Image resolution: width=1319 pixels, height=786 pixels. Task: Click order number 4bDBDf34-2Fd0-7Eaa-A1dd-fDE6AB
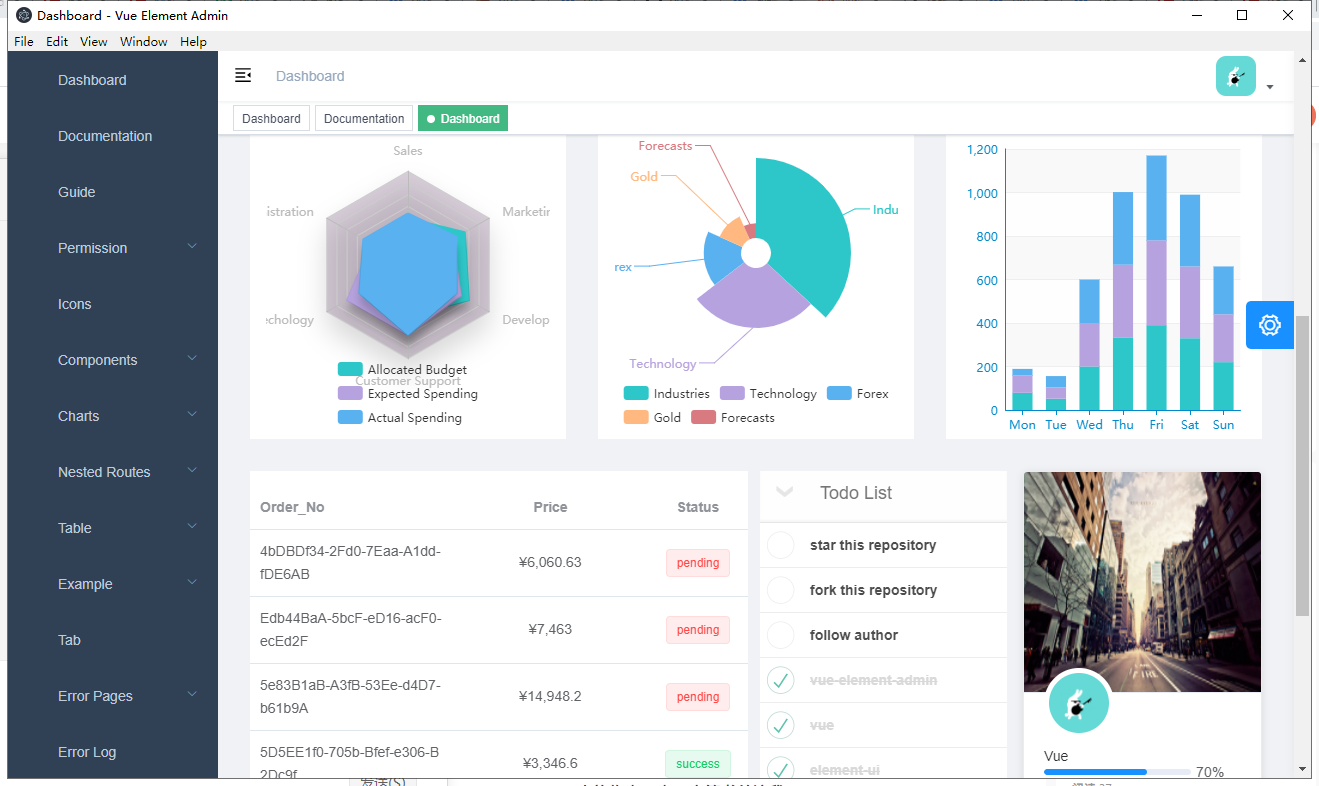[350, 563]
